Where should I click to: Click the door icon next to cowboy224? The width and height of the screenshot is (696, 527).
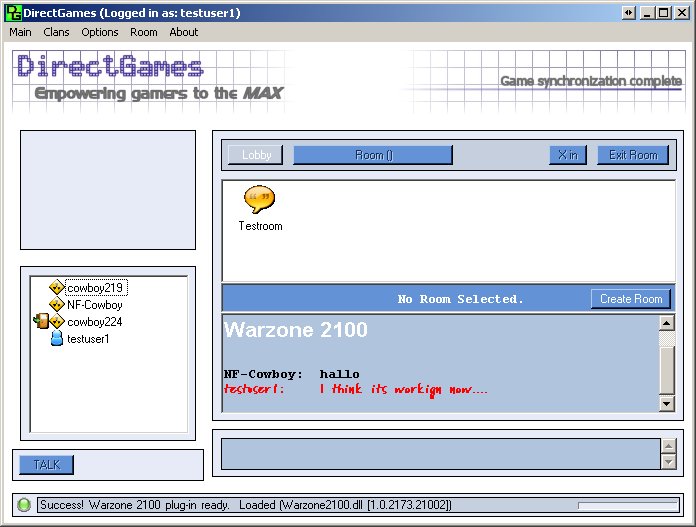pyautogui.click(x=41, y=321)
